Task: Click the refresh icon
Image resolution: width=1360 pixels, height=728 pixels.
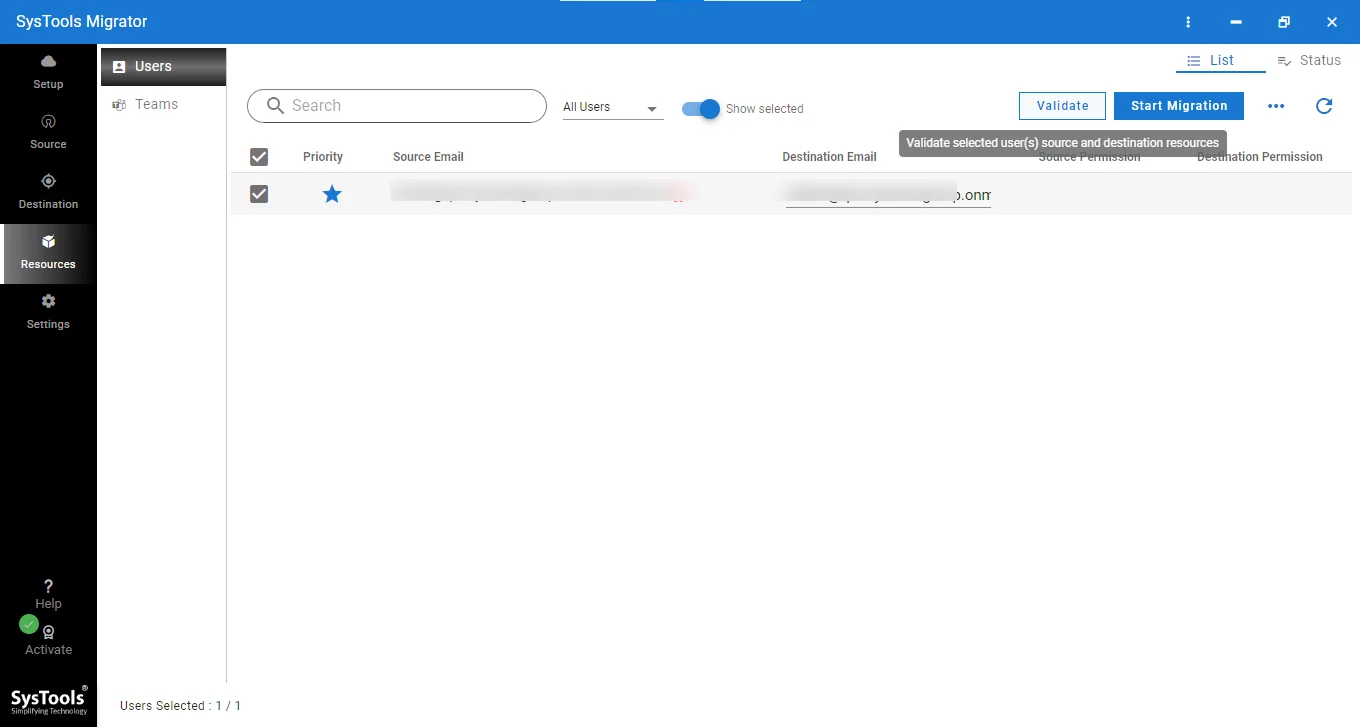Action: [x=1324, y=106]
